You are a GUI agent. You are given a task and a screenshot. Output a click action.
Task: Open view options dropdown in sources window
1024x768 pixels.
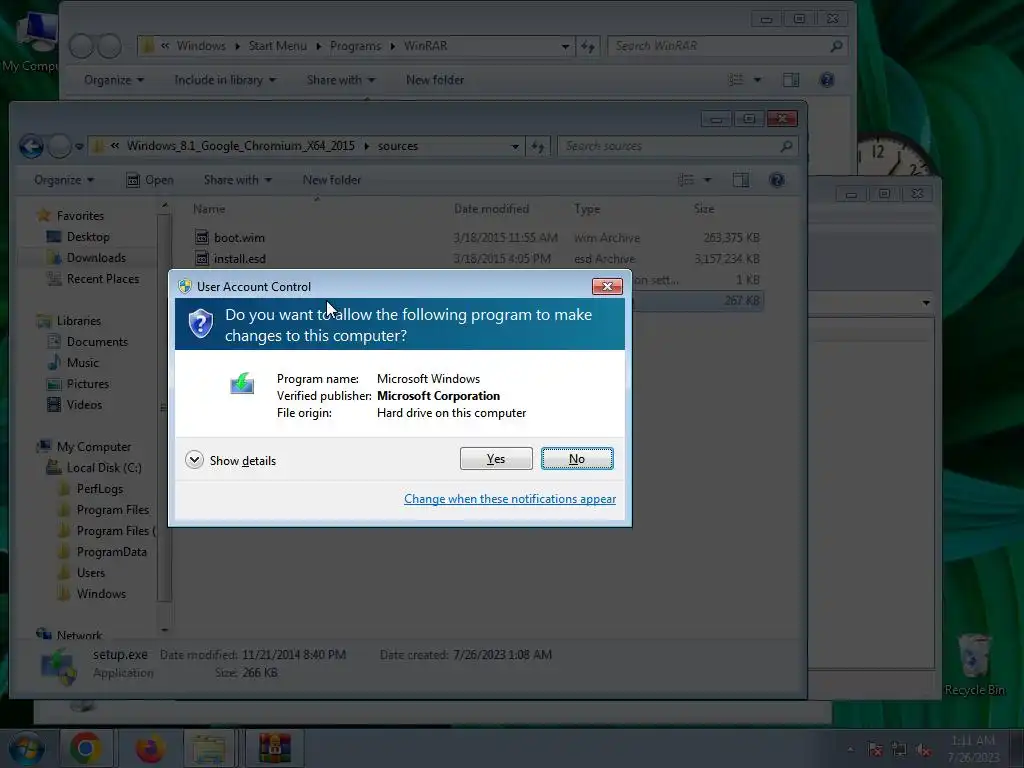(707, 180)
